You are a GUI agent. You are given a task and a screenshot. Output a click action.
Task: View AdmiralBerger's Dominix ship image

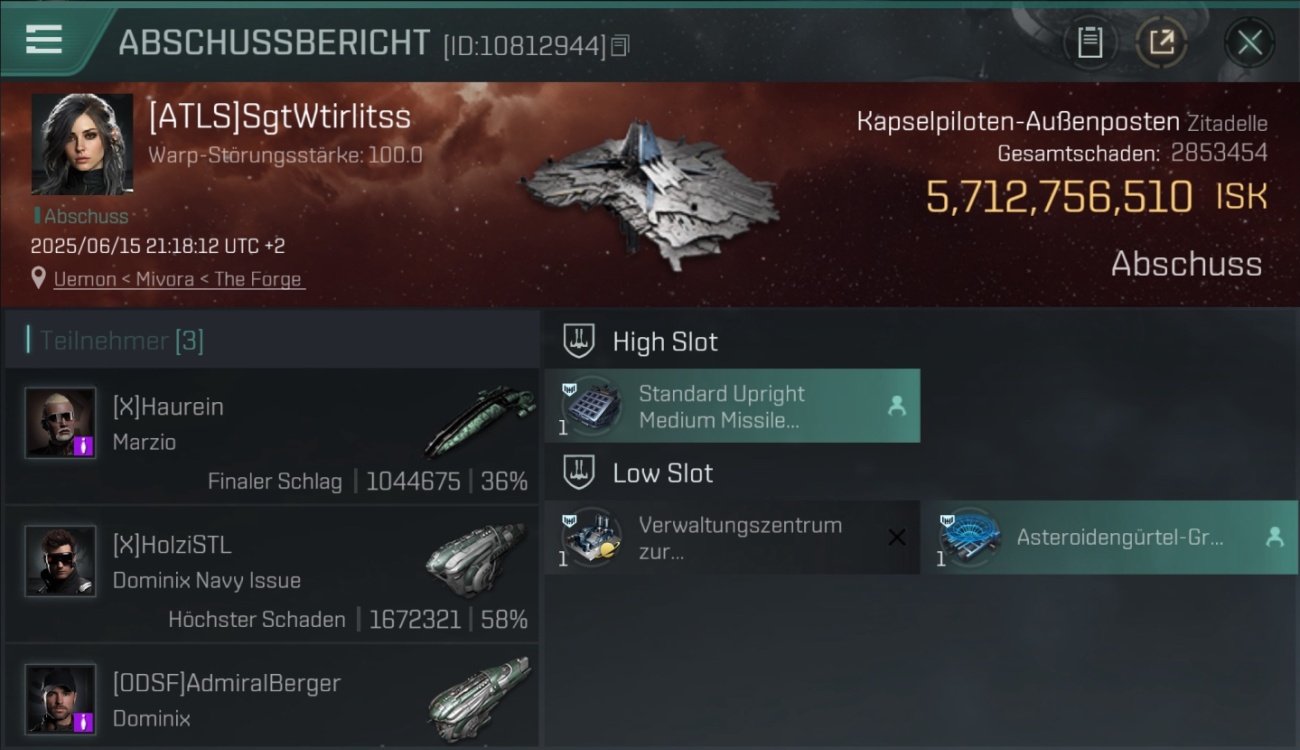[479, 698]
